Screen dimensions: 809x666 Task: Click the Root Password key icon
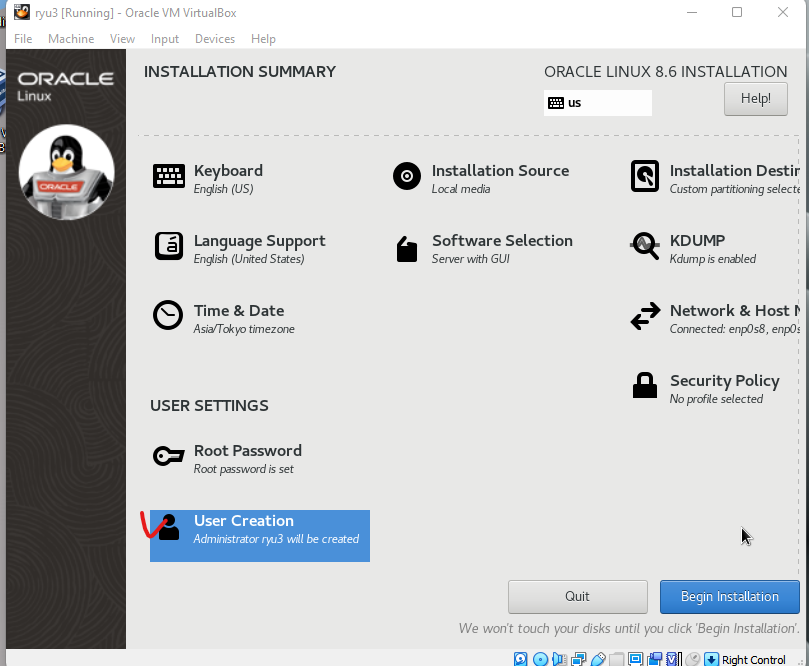168,456
